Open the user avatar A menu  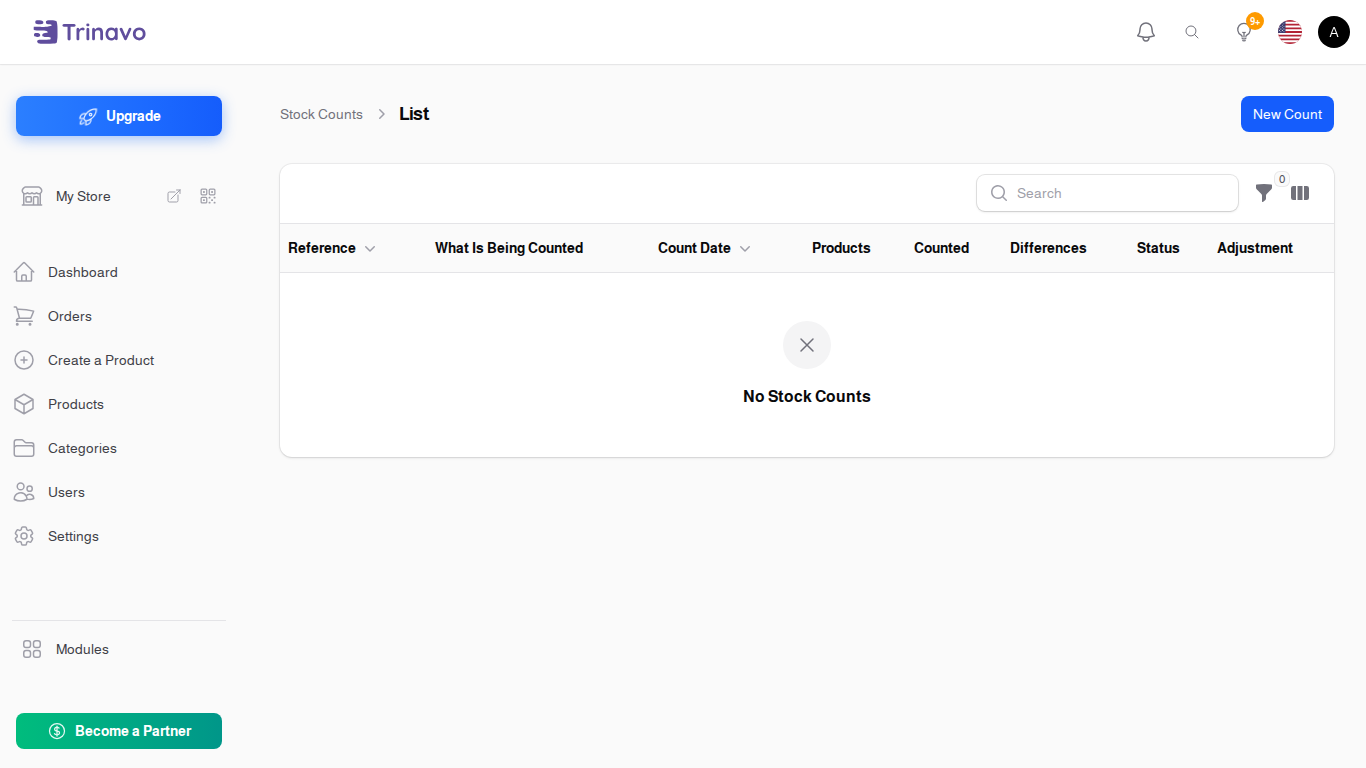click(1334, 32)
